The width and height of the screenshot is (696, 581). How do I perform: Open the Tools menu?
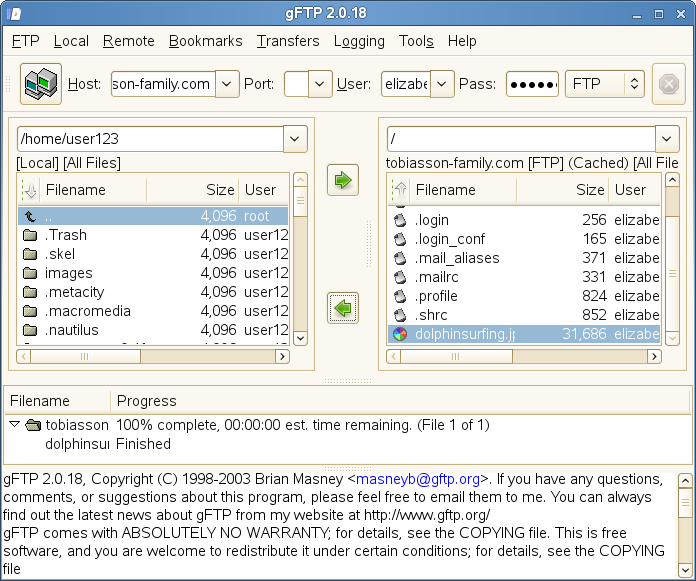pyautogui.click(x=416, y=41)
